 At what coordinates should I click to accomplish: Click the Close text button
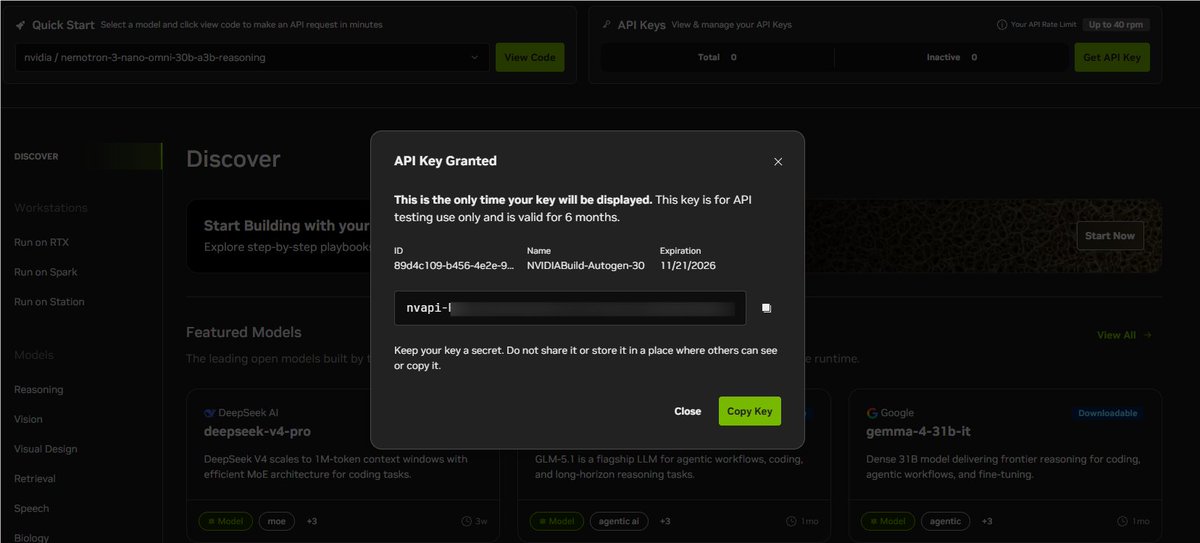pos(687,411)
